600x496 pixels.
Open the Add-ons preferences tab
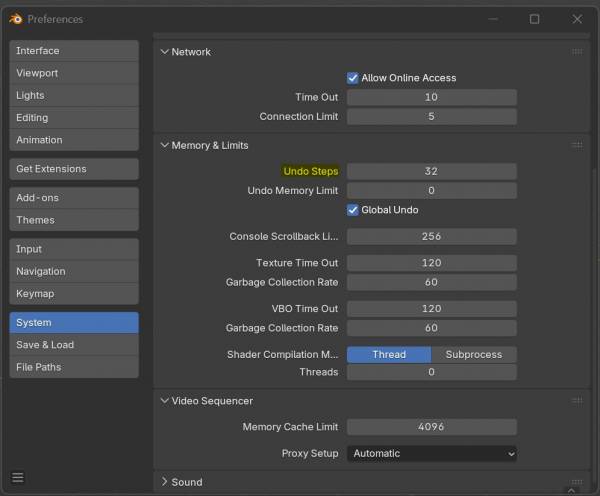pyautogui.click(x=74, y=198)
